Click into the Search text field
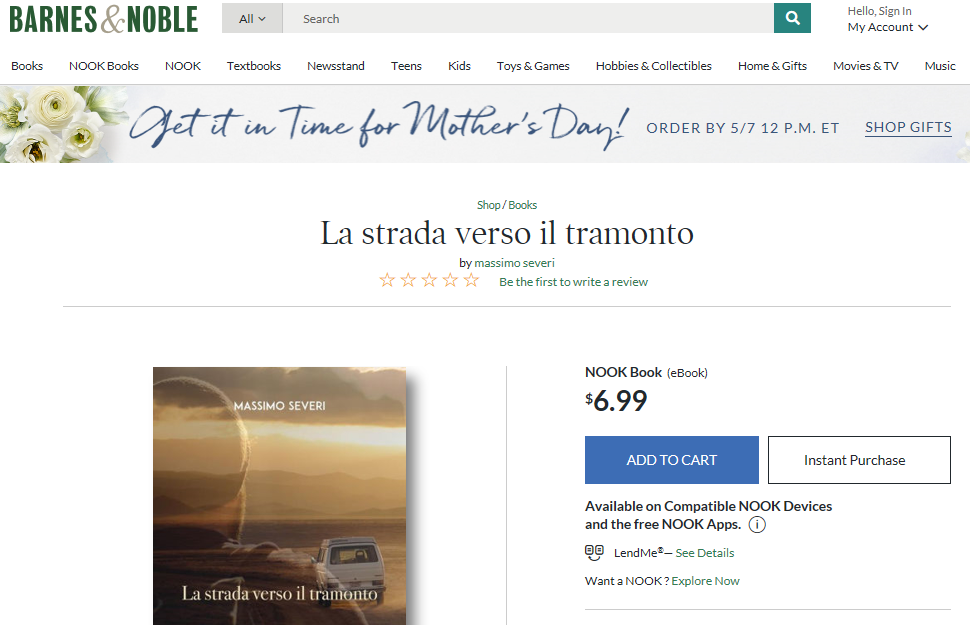The width and height of the screenshot is (970, 625). (528, 19)
